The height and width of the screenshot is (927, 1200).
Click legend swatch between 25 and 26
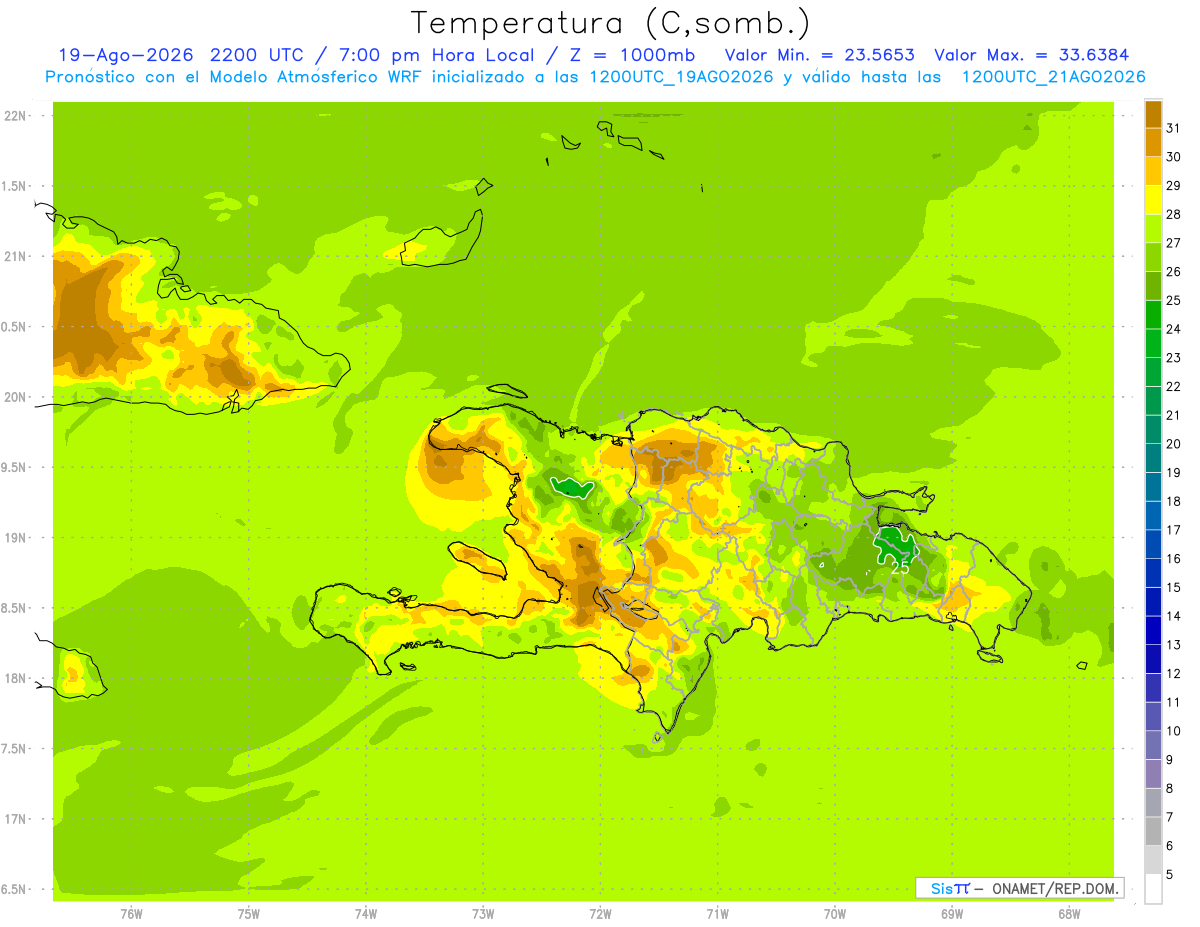click(x=1153, y=286)
